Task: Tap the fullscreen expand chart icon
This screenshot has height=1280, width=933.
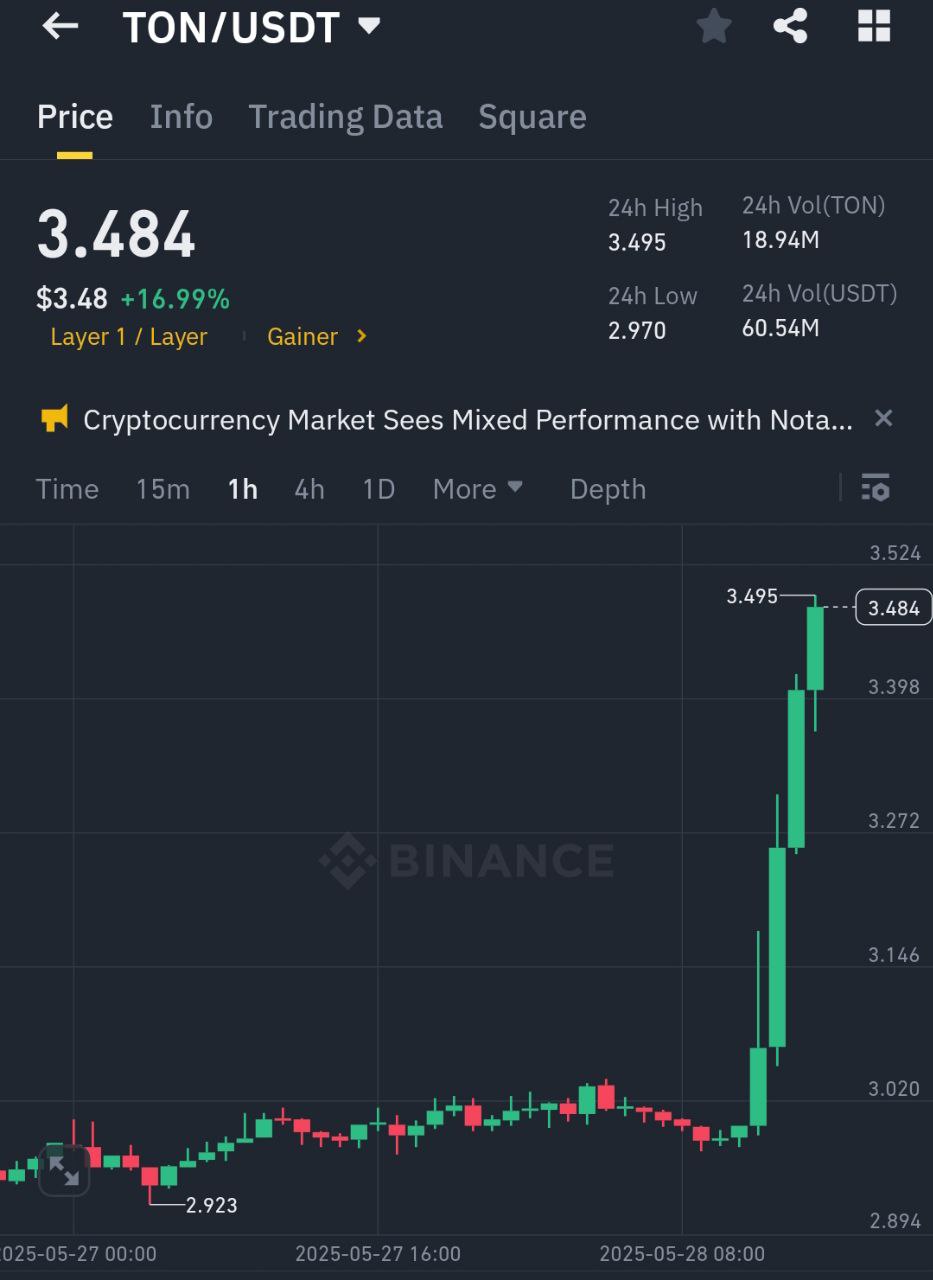Action: click(x=64, y=1170)
